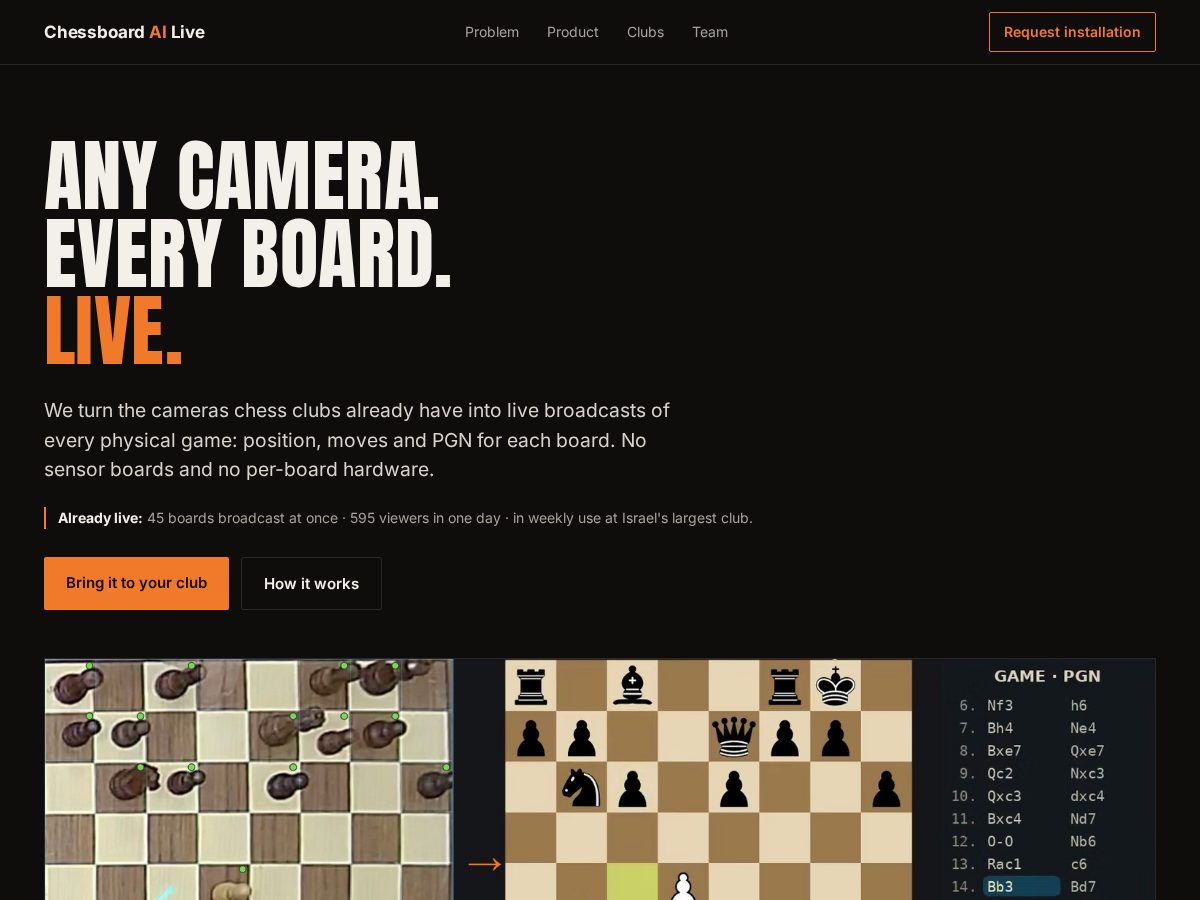Click the 'EVERY BOARD.' headline line

[248, 254]
